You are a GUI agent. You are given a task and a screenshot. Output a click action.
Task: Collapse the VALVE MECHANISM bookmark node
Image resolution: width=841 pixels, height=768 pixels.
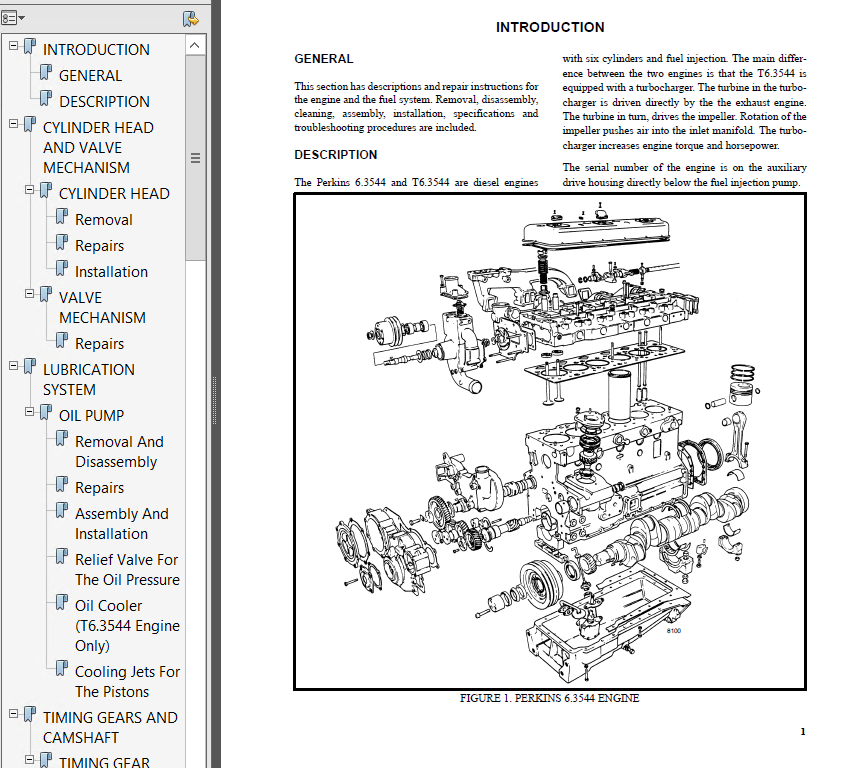tap(29, 294)
